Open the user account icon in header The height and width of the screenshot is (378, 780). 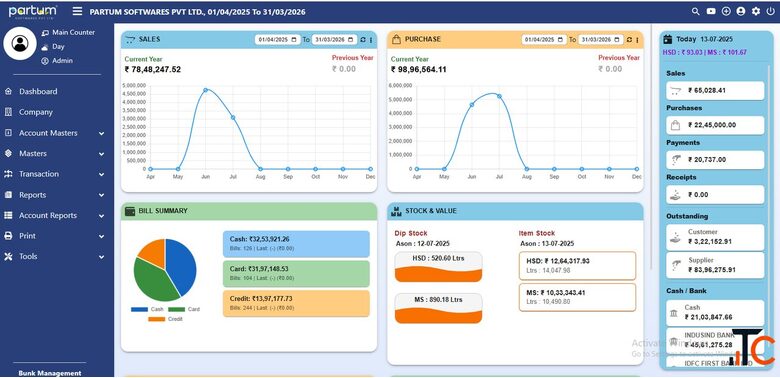741,11
